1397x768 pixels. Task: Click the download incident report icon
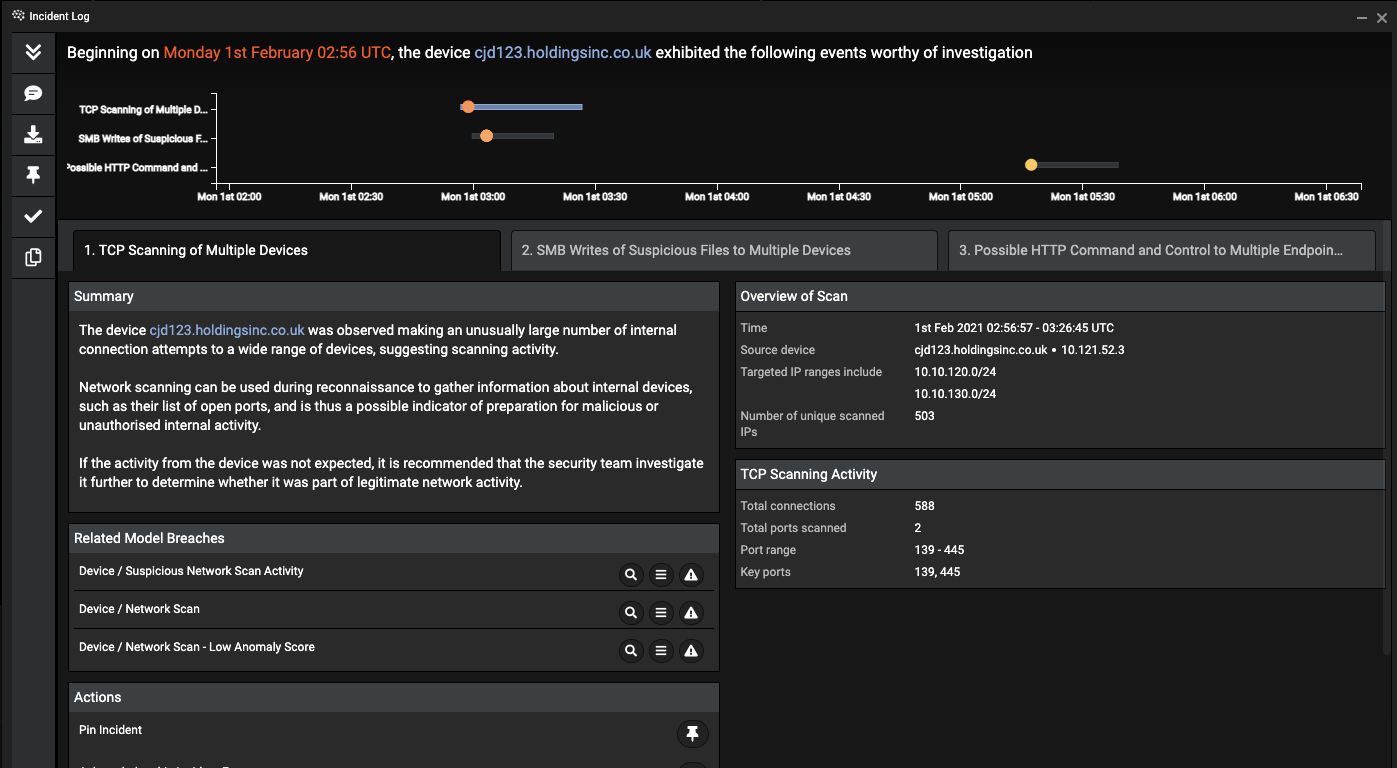point(33,134)
